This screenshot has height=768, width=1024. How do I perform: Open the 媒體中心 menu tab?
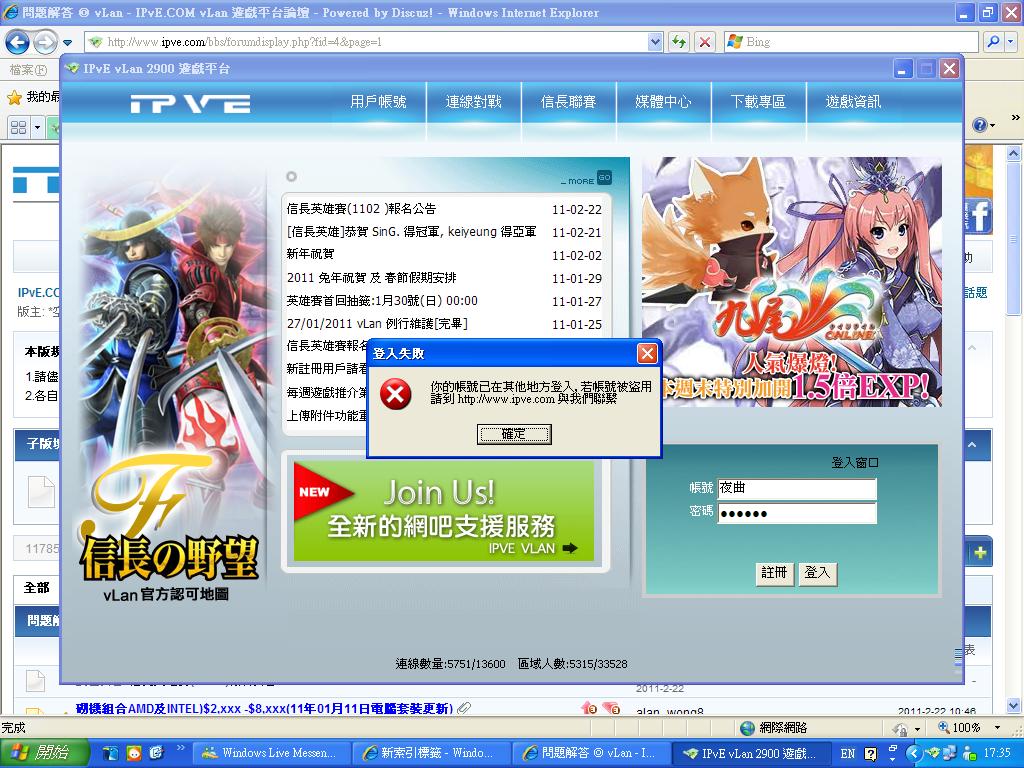(x=663, y=102)
